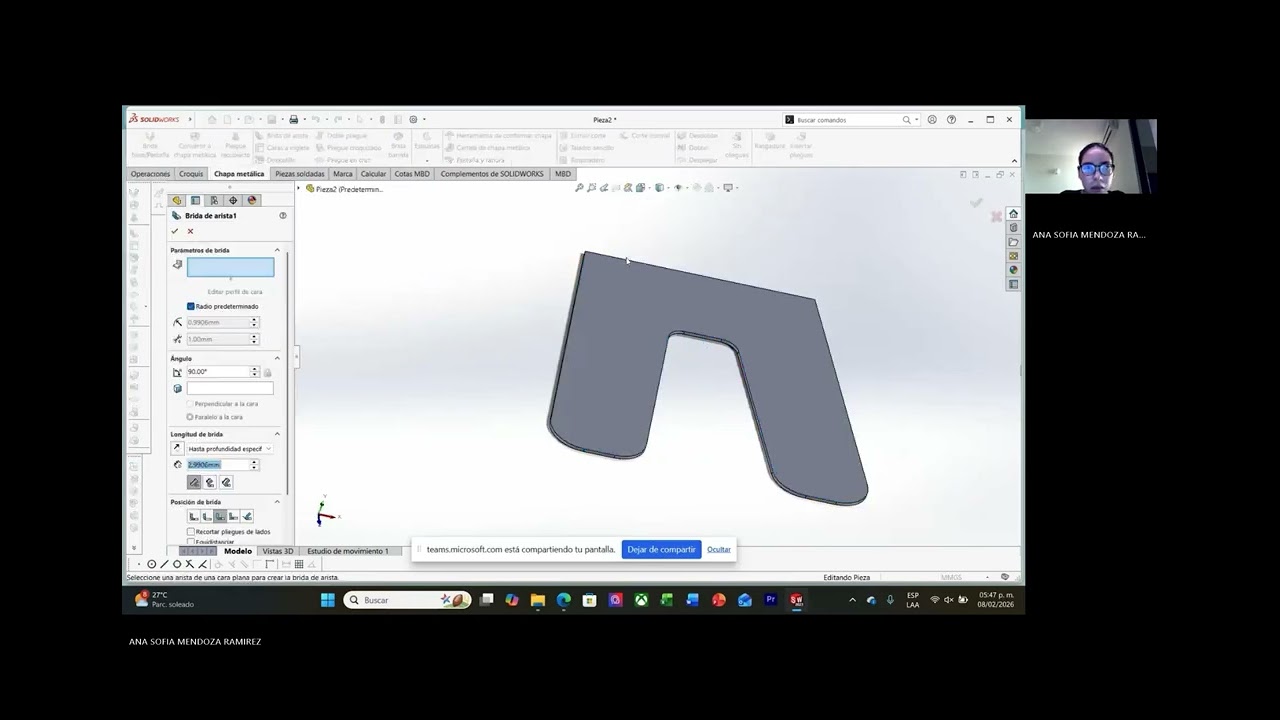Open the Piezas soldadas tab
The image size is (1280, 720).
(300, 174)
